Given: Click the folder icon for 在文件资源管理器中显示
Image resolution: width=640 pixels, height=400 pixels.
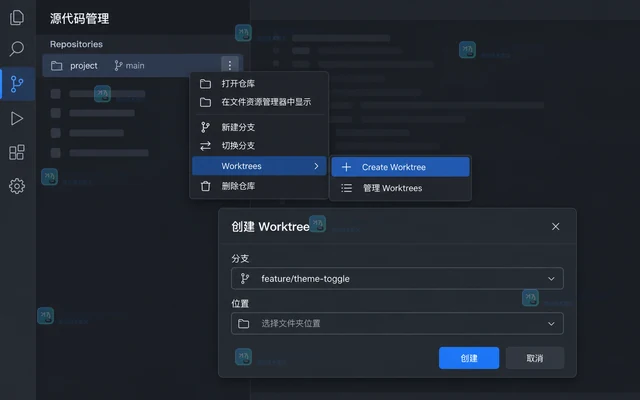Looking at the screenshot, I should [205, 102].
